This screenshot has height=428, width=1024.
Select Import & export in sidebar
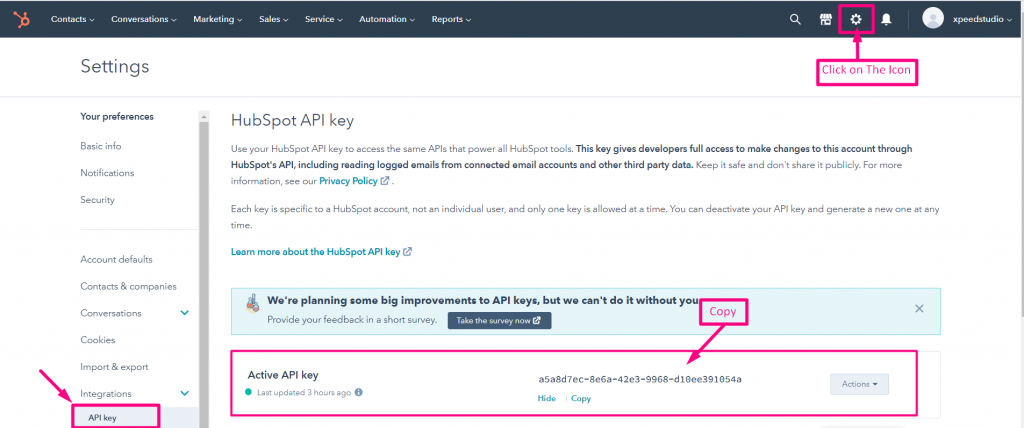tap(114, 367)
